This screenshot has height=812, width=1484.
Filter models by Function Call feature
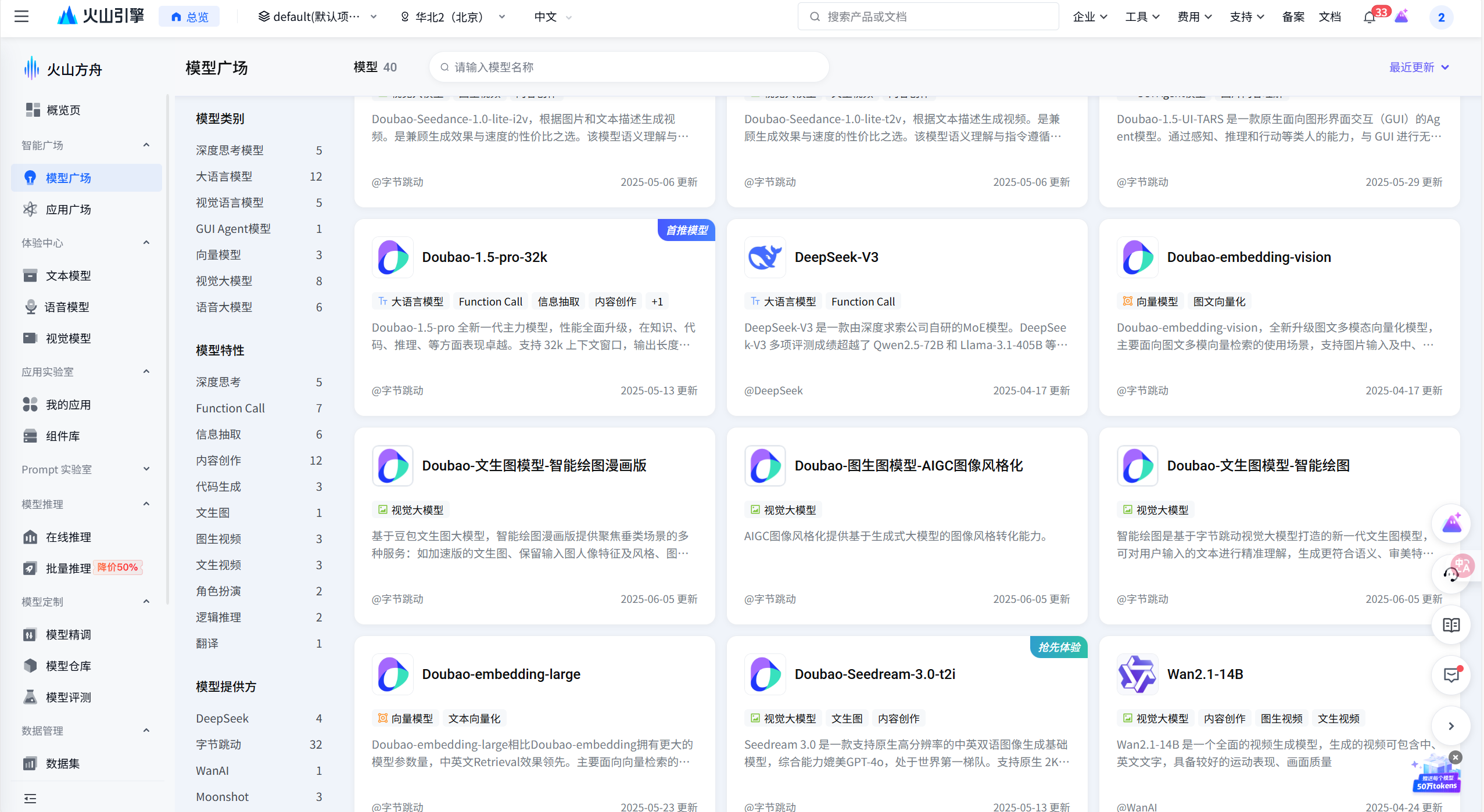point(230,408)
